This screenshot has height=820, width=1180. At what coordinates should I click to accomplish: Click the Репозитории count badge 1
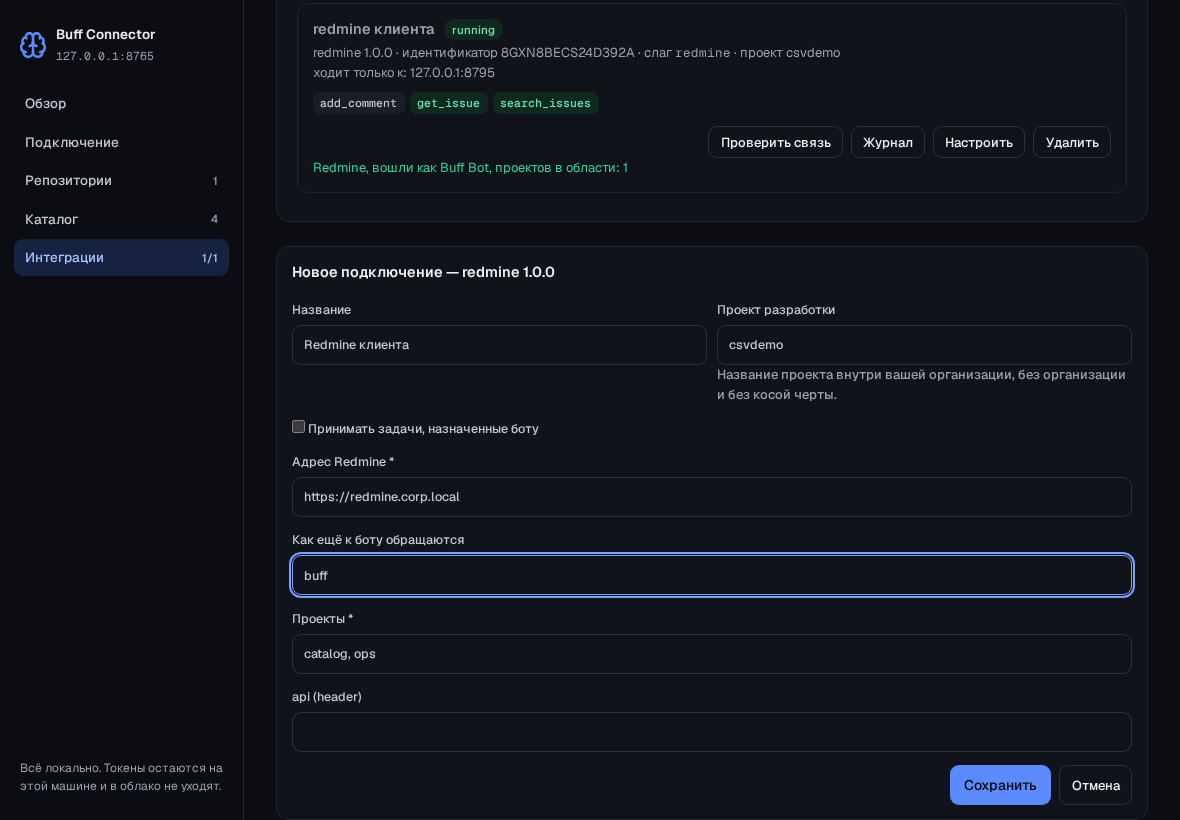click(x=214, y=181)
